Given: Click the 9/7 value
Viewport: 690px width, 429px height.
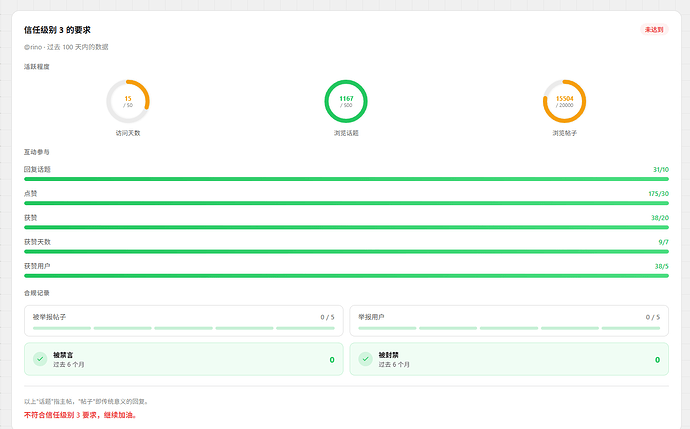Looking at the screenshot, I should (664, 242).
